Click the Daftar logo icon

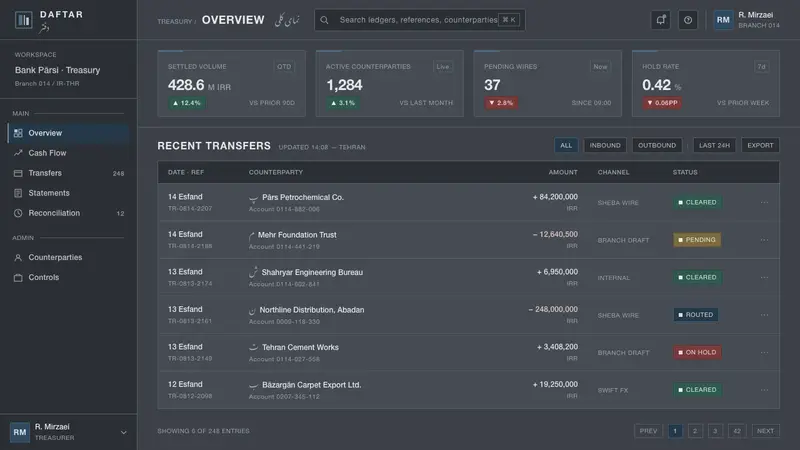[23, 20]
